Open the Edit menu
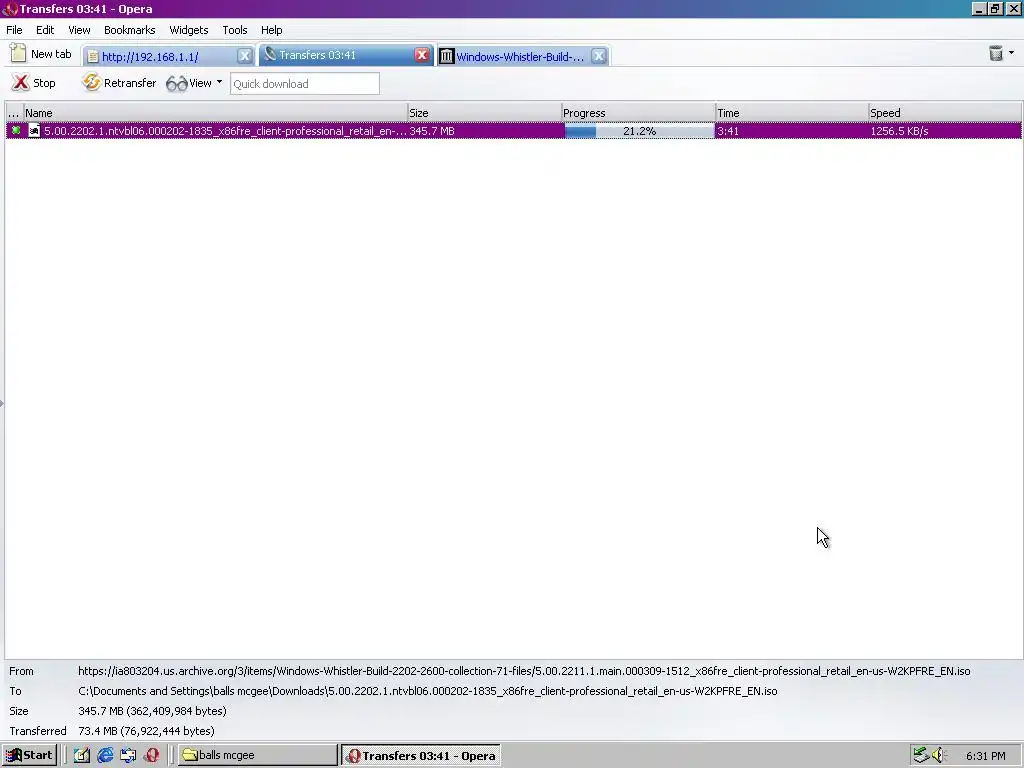 (x=45, y=30)
